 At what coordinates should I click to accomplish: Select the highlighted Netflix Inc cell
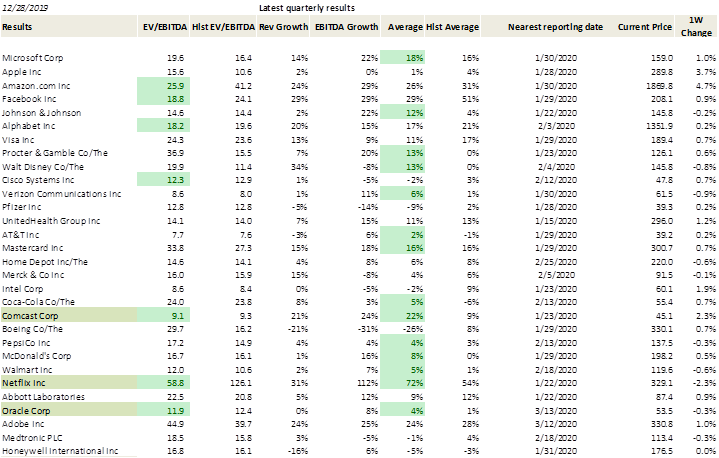[69, 383]
